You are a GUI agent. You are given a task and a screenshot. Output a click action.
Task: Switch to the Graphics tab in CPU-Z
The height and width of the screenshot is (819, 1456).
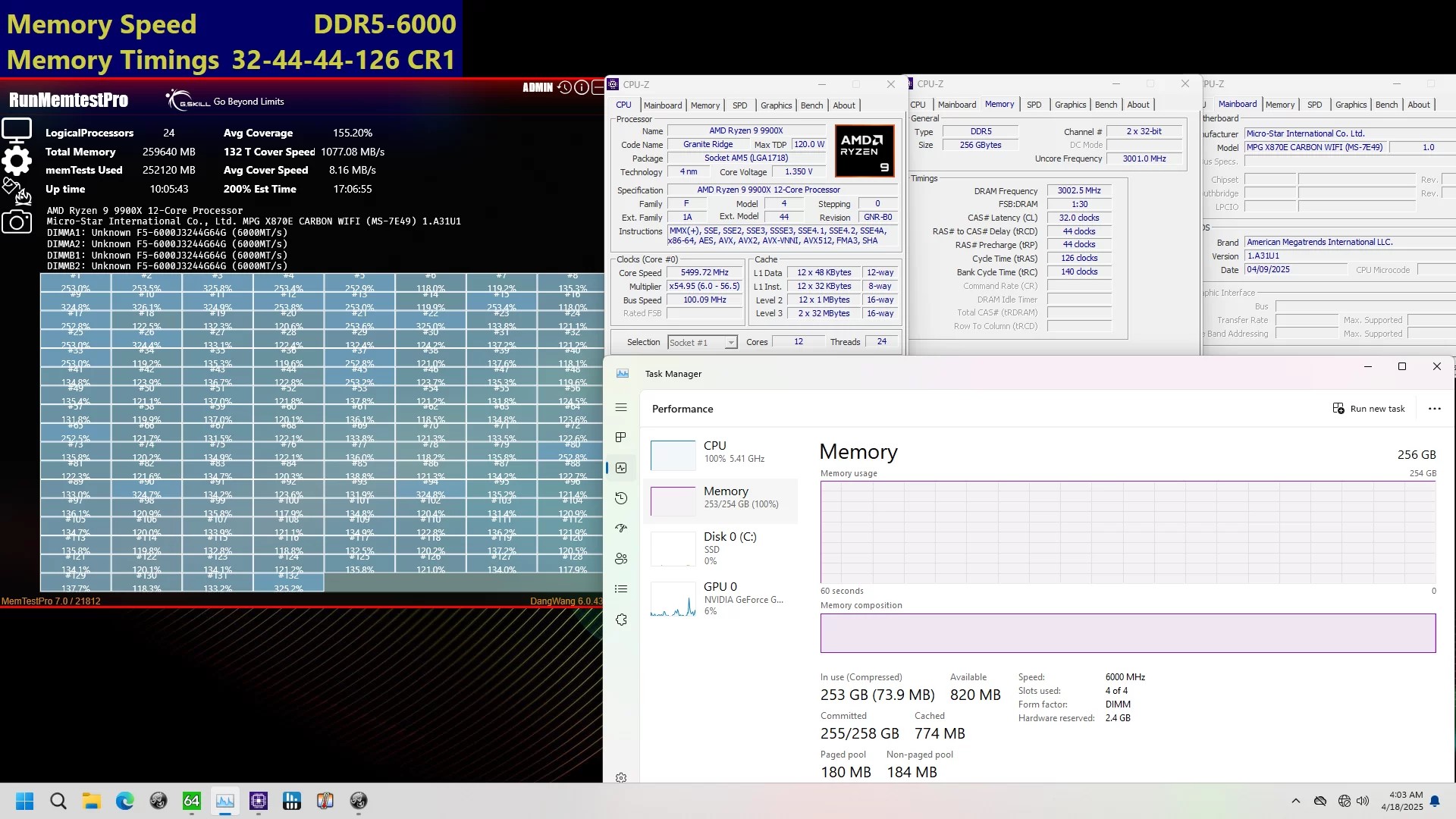[x=776, y=105]
